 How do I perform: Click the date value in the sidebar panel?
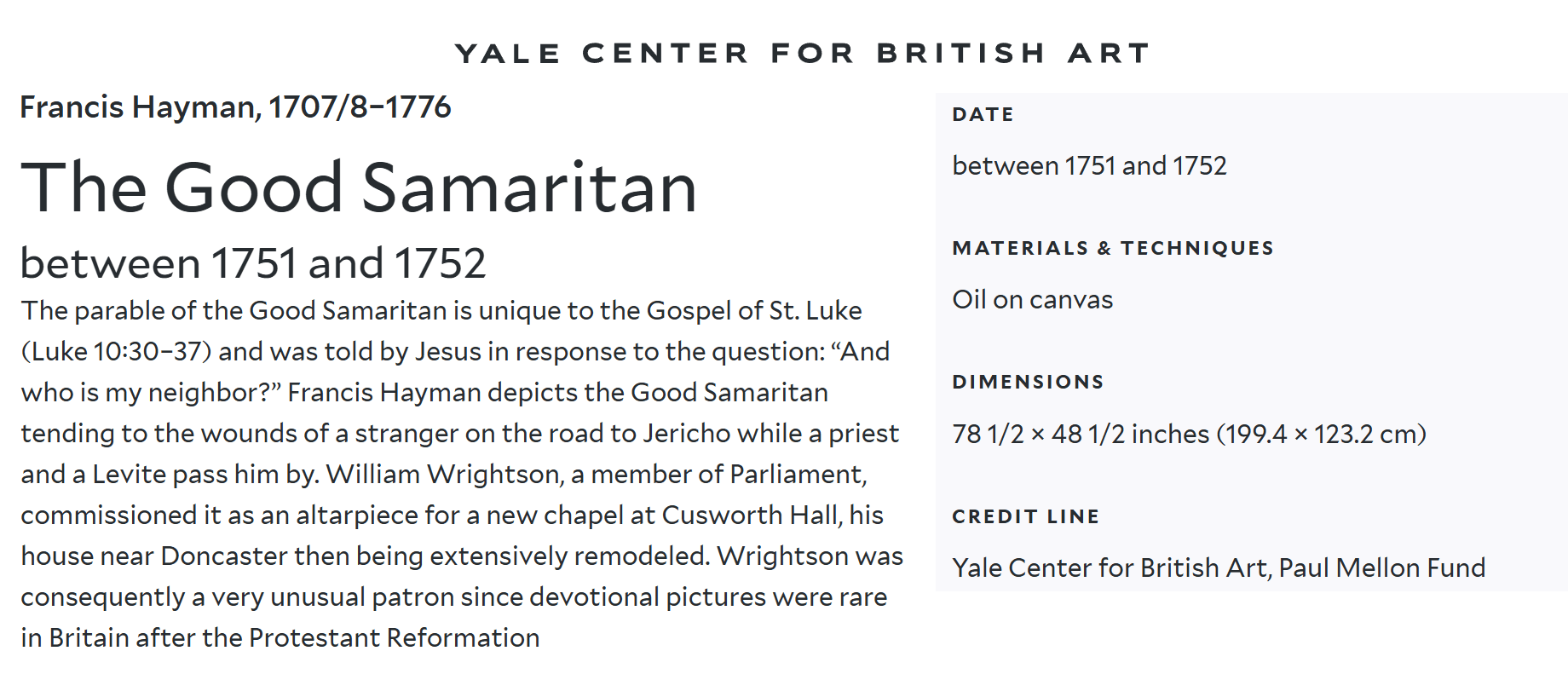[1089, 165]
